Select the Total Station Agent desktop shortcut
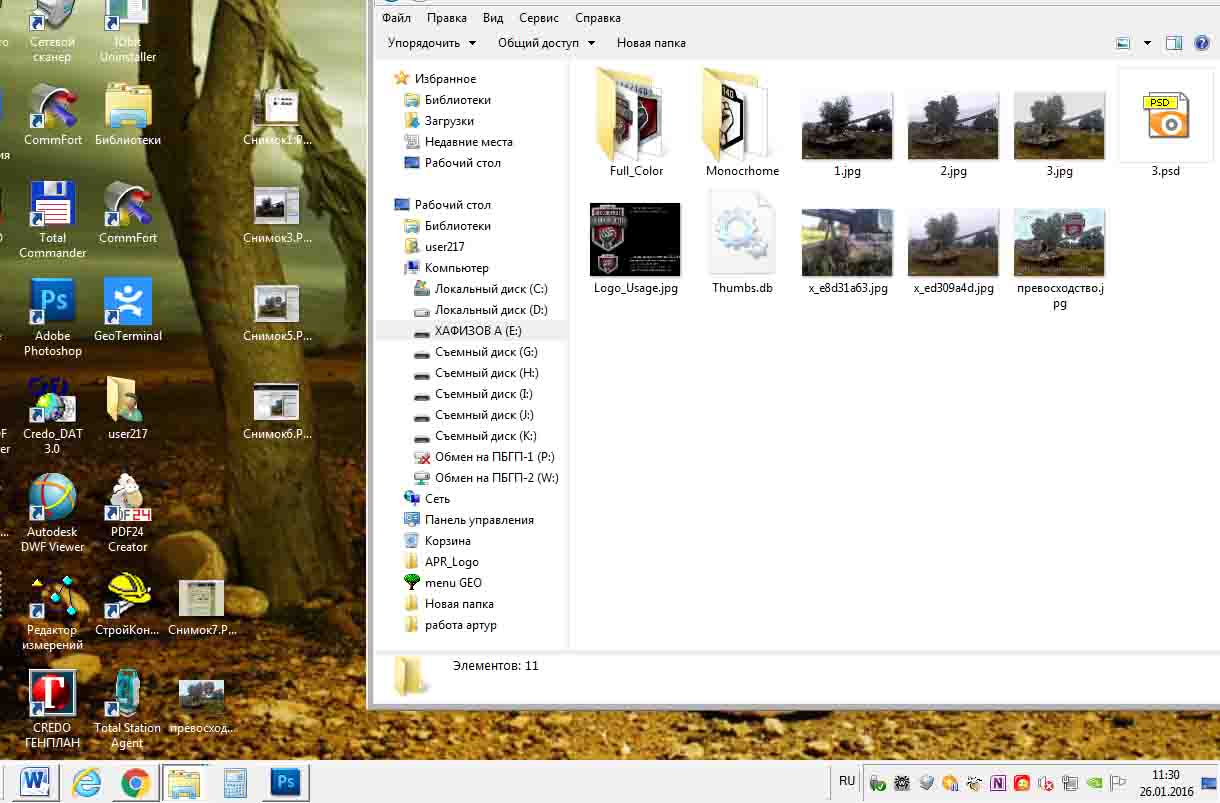This screenshot has width=1220, height=803. tap(128, 709)
